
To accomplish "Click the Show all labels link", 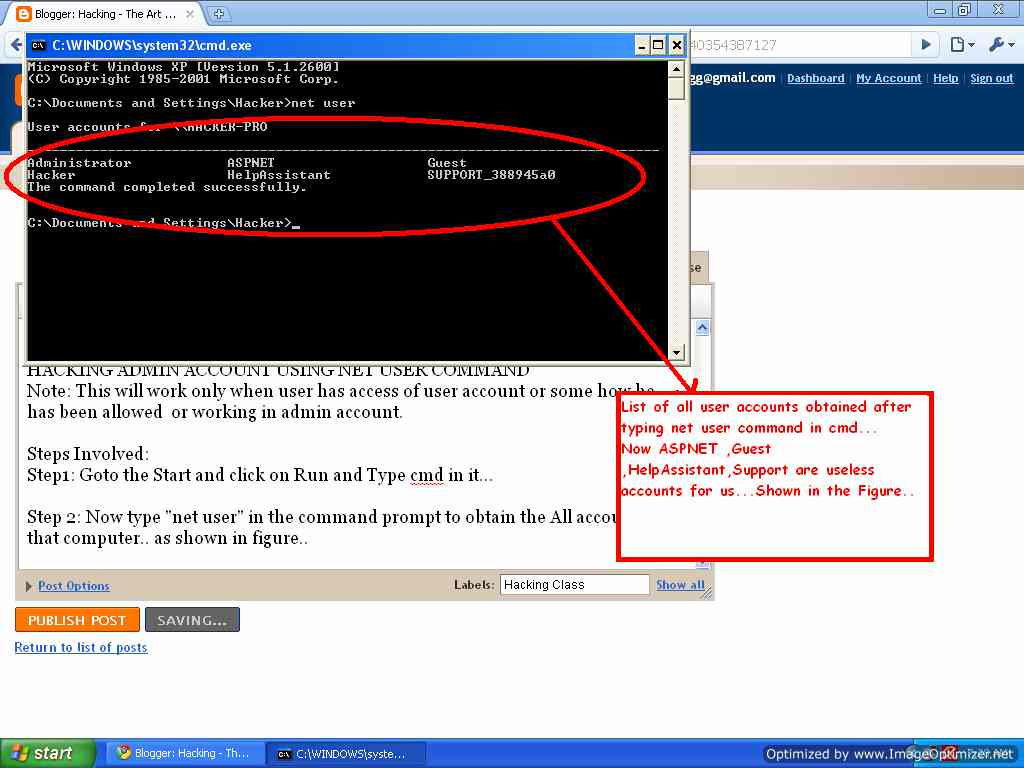I will [680, 585].
